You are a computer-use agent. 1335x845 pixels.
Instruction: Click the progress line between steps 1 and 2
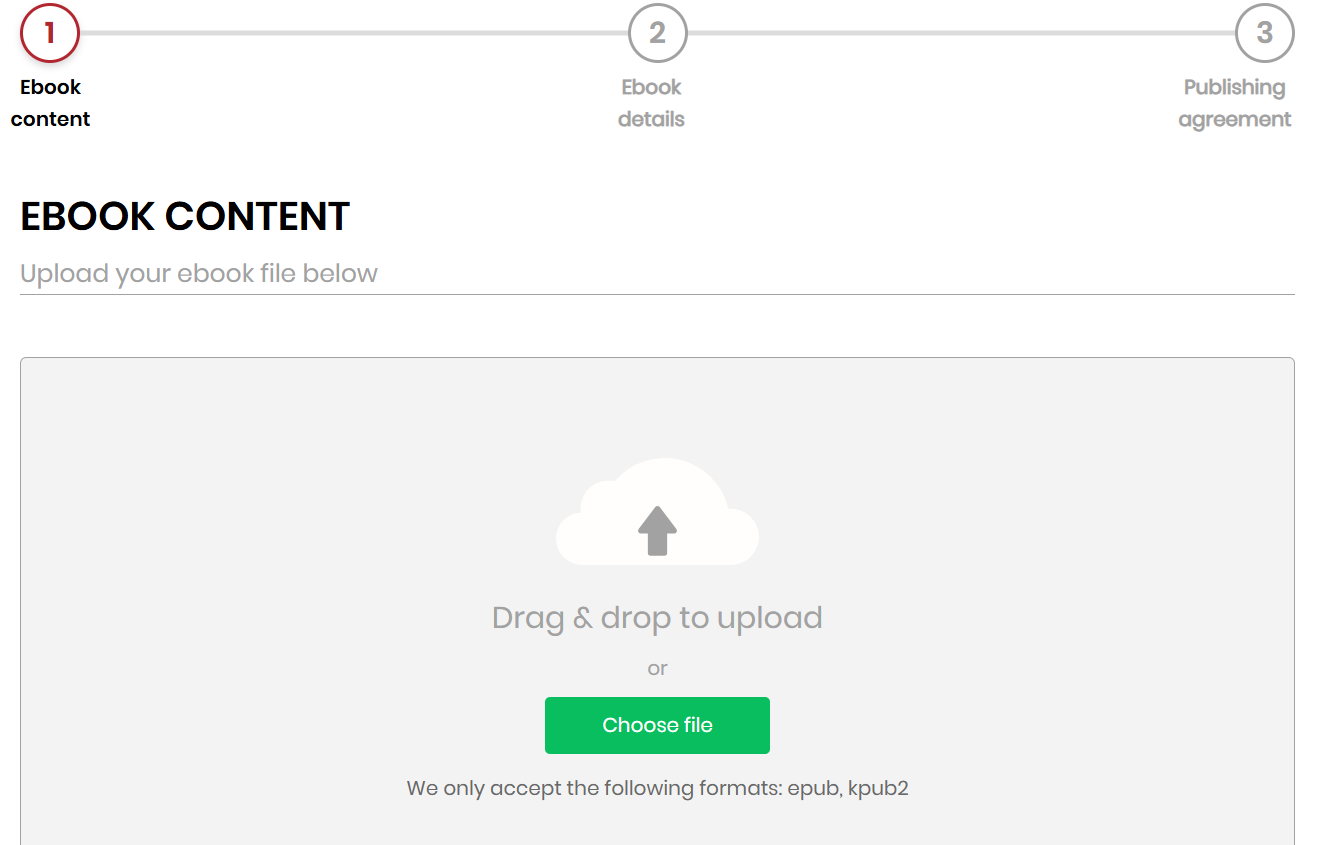[x=353, y=33]
